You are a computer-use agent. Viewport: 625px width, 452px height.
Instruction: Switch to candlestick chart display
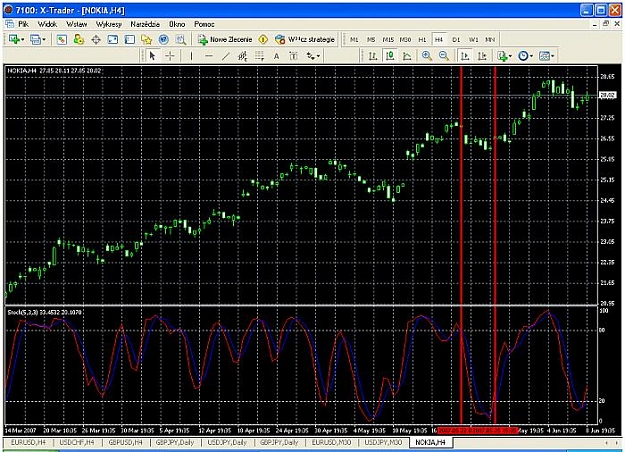click(390, 56)
